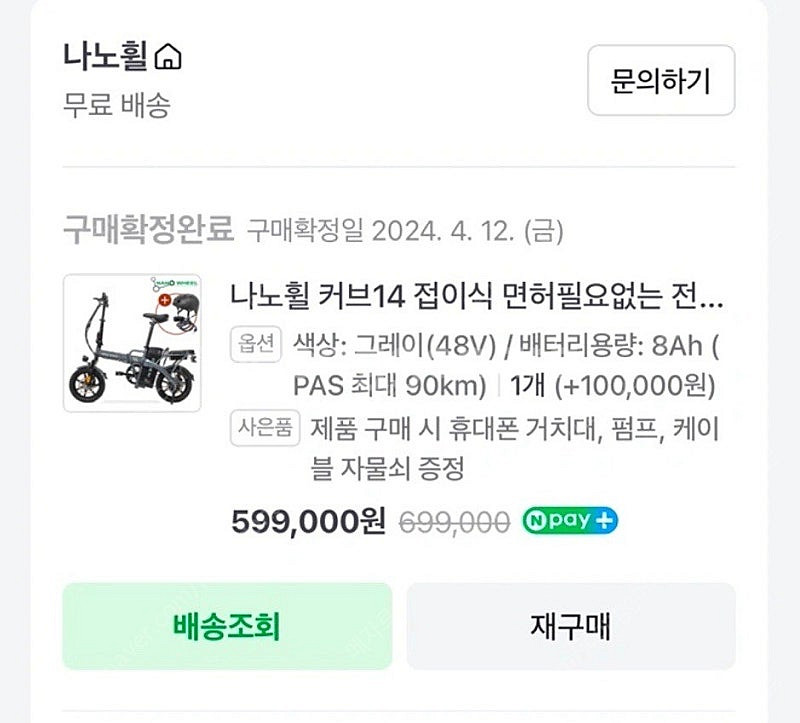Click the 무료 배송 shipping label
Viewport: 800px width, 723px height.
coord(116,106)
